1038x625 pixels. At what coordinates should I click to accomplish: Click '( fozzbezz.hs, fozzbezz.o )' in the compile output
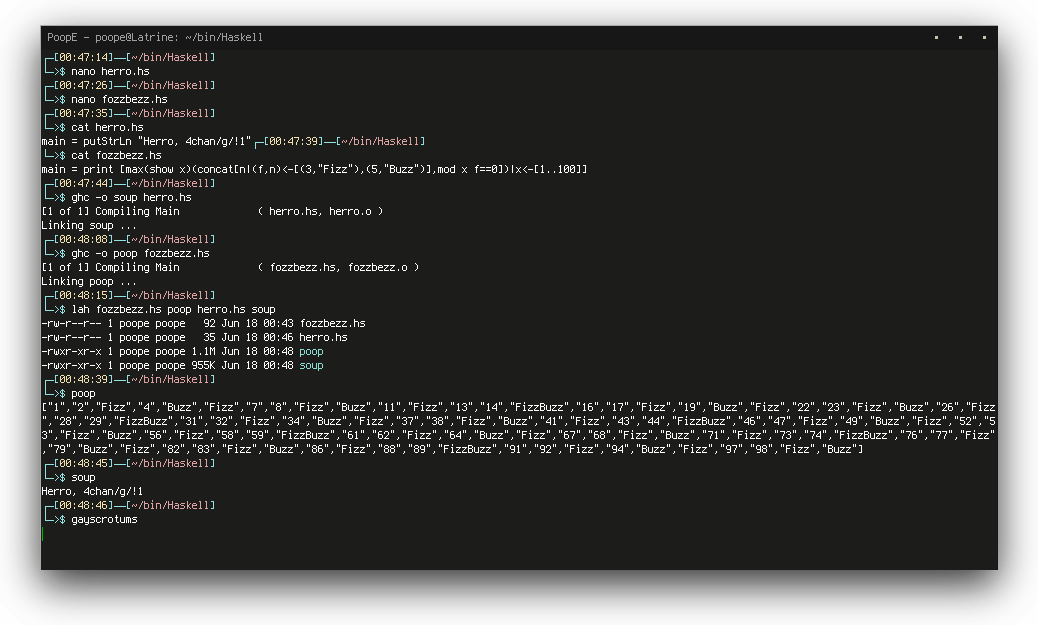338,267
